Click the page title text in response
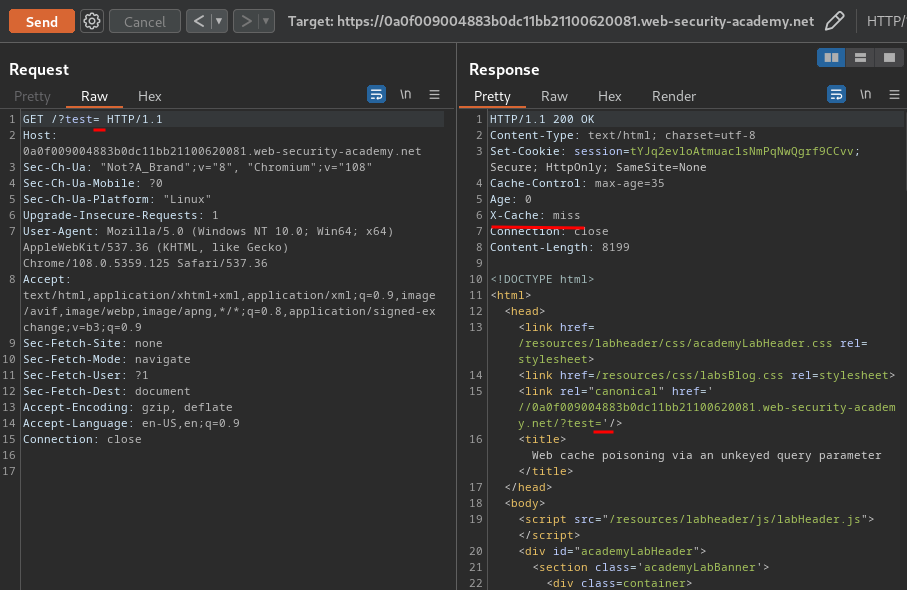907x590 pixels. point(706,455)
